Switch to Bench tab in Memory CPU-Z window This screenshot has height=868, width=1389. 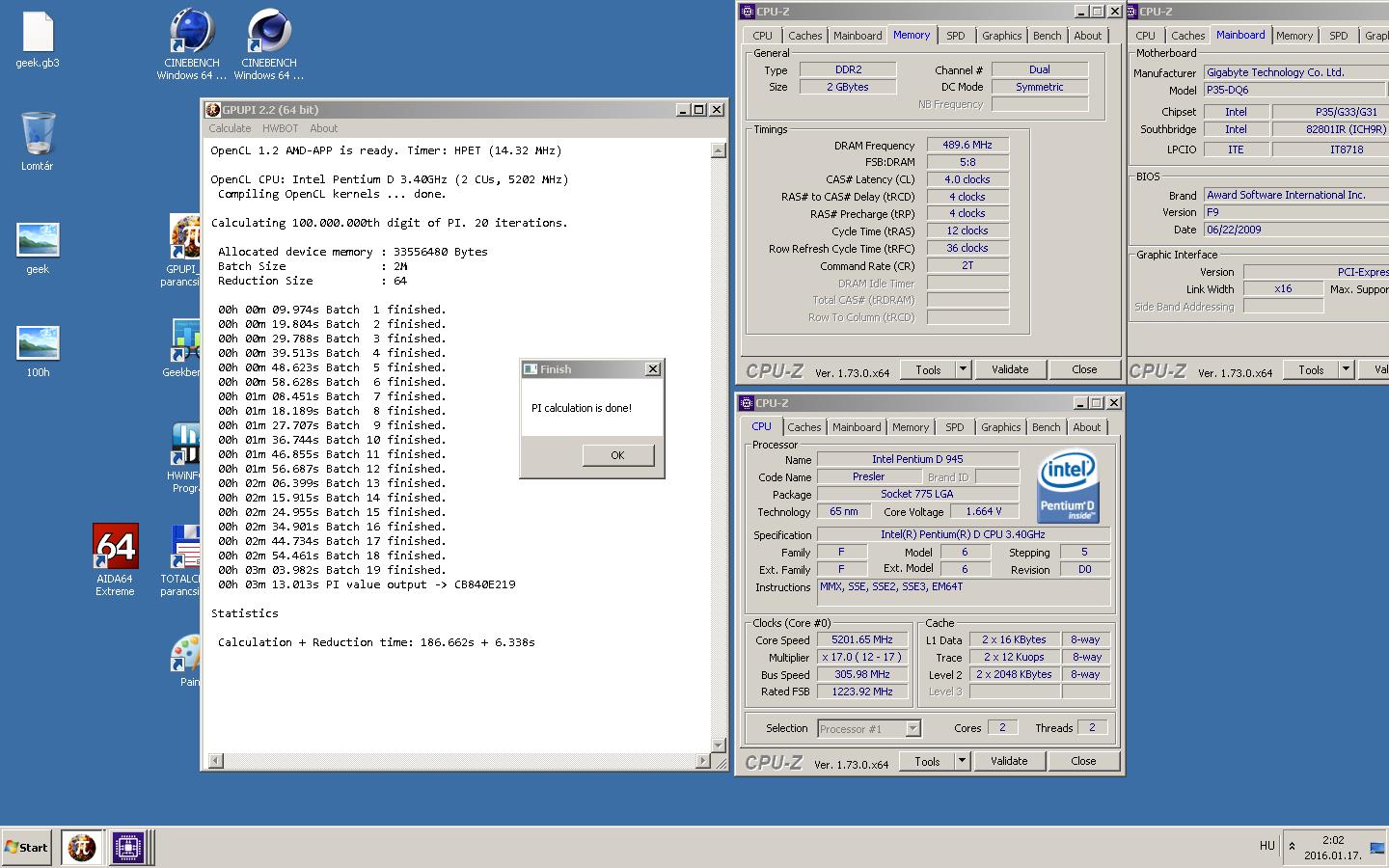click(x=1047, y=36)
